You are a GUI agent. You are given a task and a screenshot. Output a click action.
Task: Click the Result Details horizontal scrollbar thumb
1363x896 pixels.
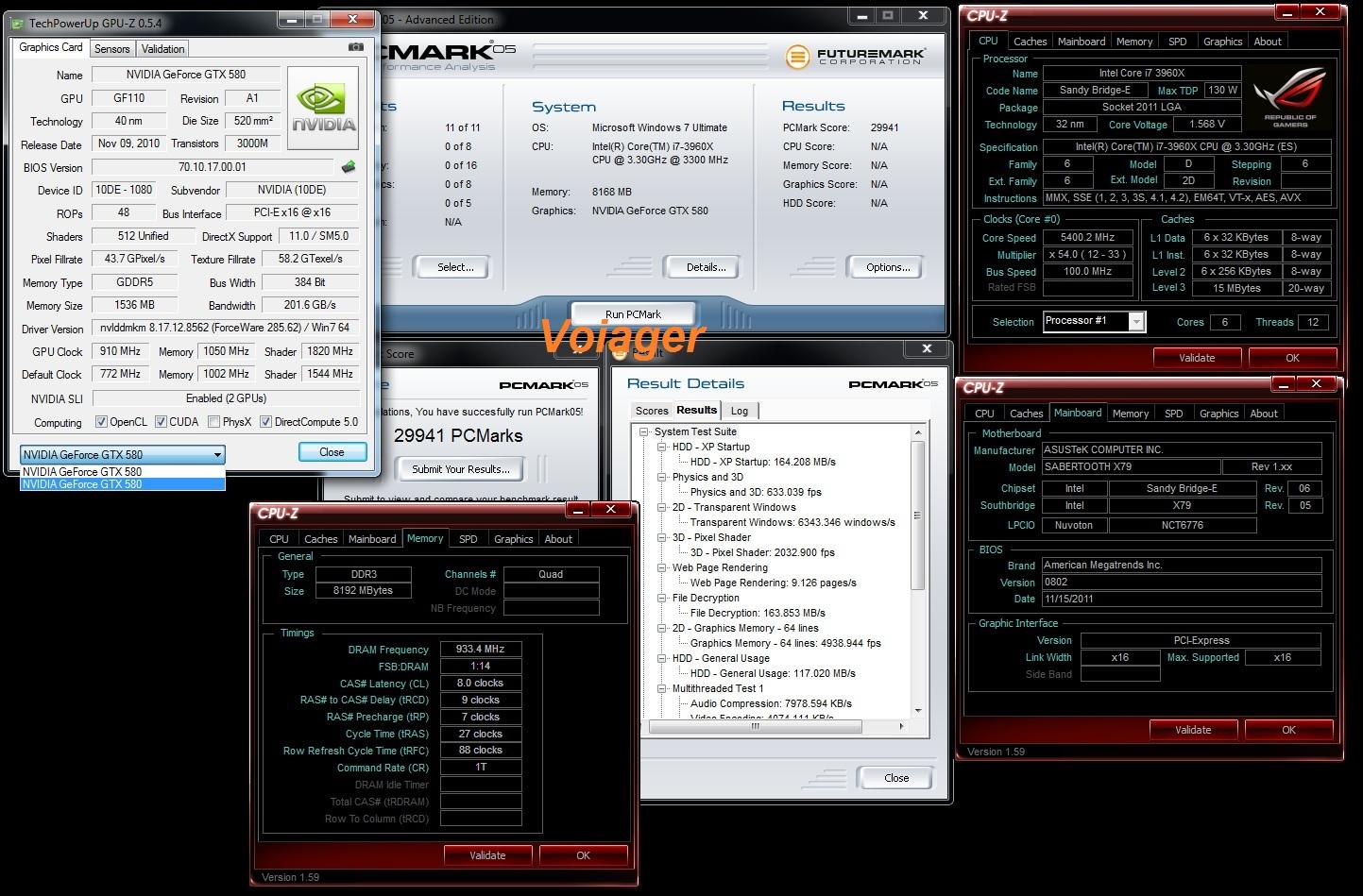tap(755, 726)
